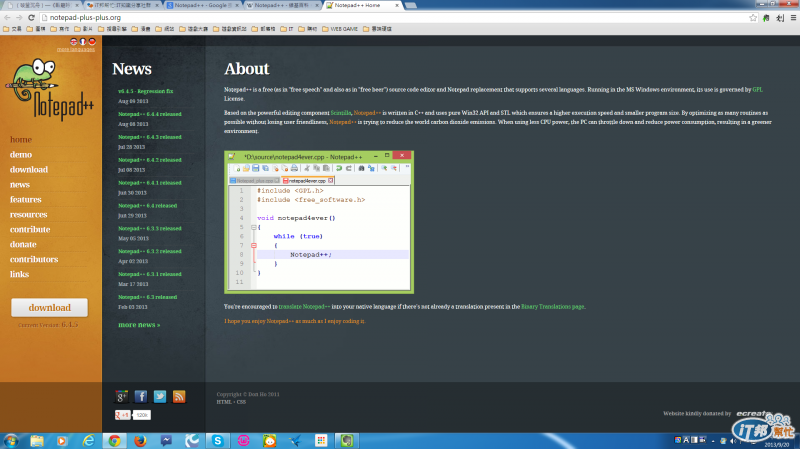Switch to the first browser tab
The height and width of the screenshot is (449, 800).
click(42, 5)
